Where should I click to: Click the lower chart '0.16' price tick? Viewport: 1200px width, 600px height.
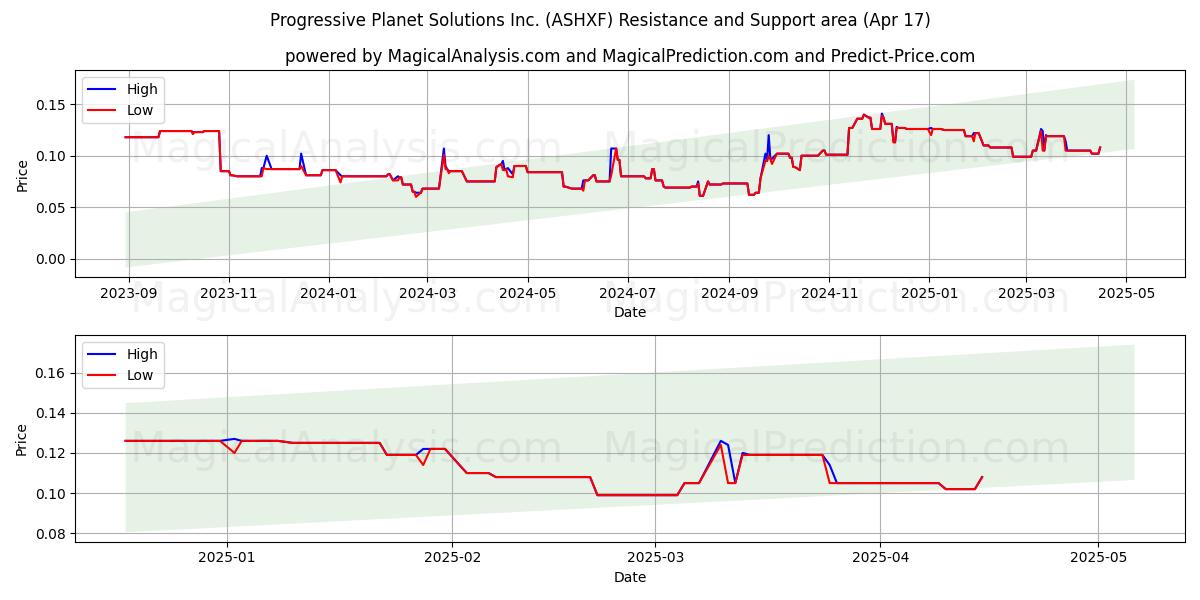[53, 373]
